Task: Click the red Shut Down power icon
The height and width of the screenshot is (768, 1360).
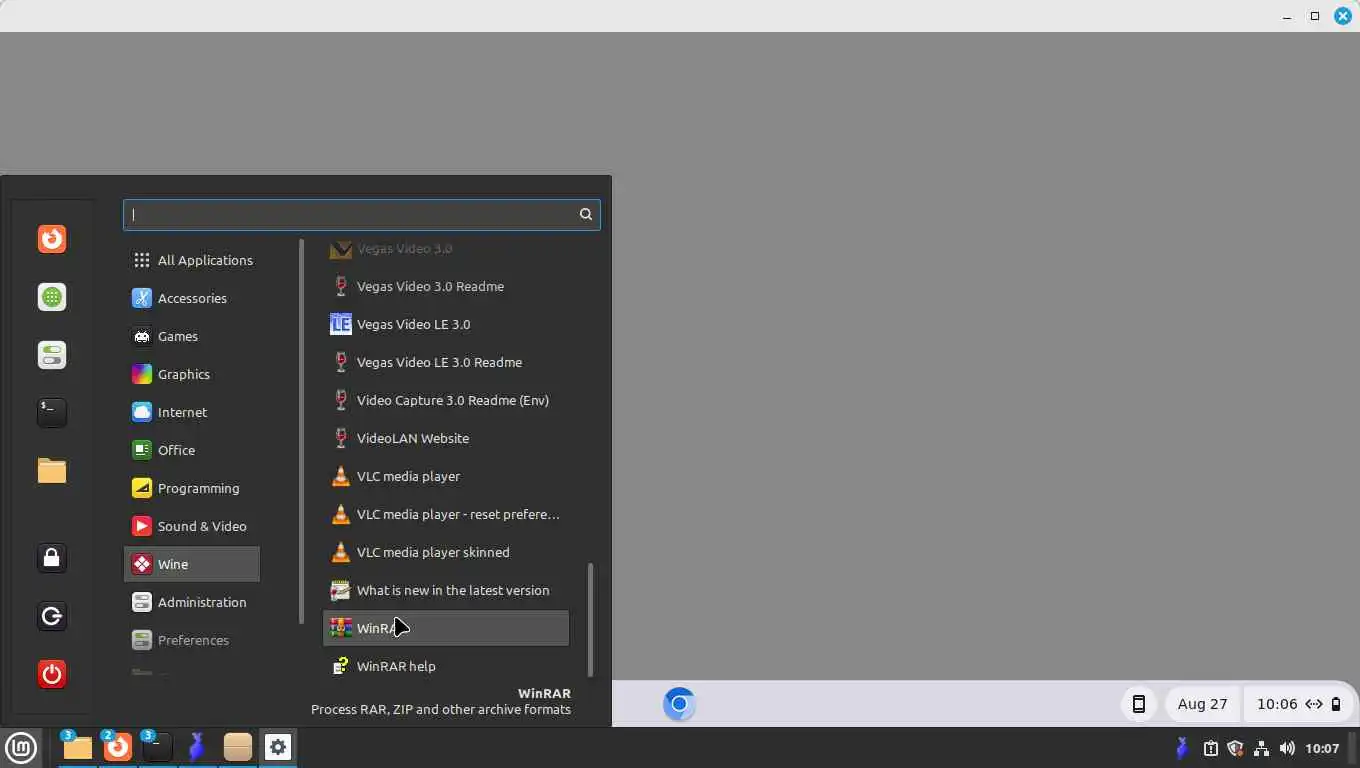Action: click(x=52, y=674)
